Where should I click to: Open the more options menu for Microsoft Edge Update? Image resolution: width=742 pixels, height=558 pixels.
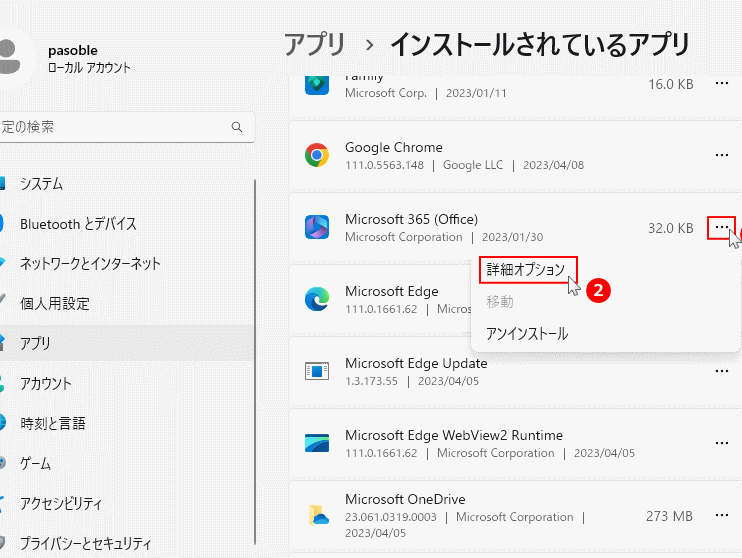pyautogui.click(x=722, y=371)
